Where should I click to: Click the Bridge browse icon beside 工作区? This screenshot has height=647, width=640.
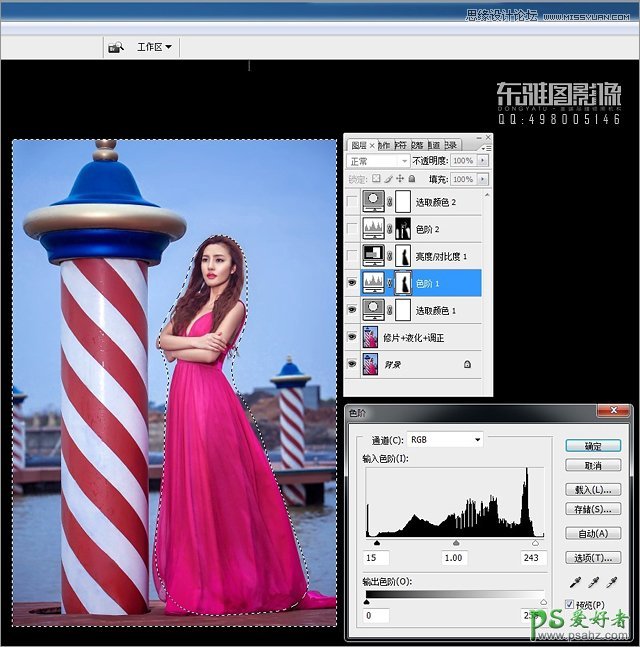tap(116, 47)
